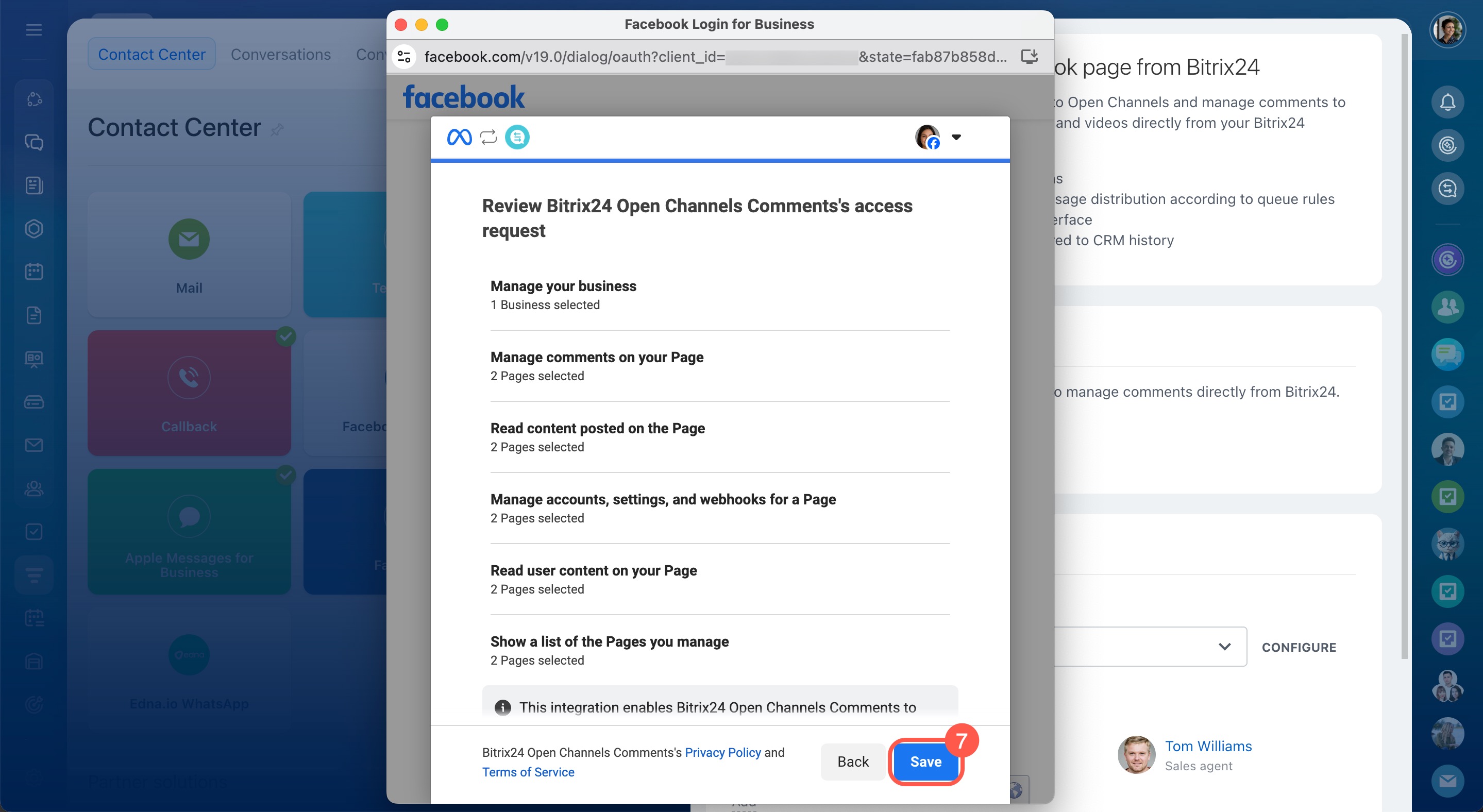Click the install app icon in address bar

pyautogui.click(x=1029, y=56)
